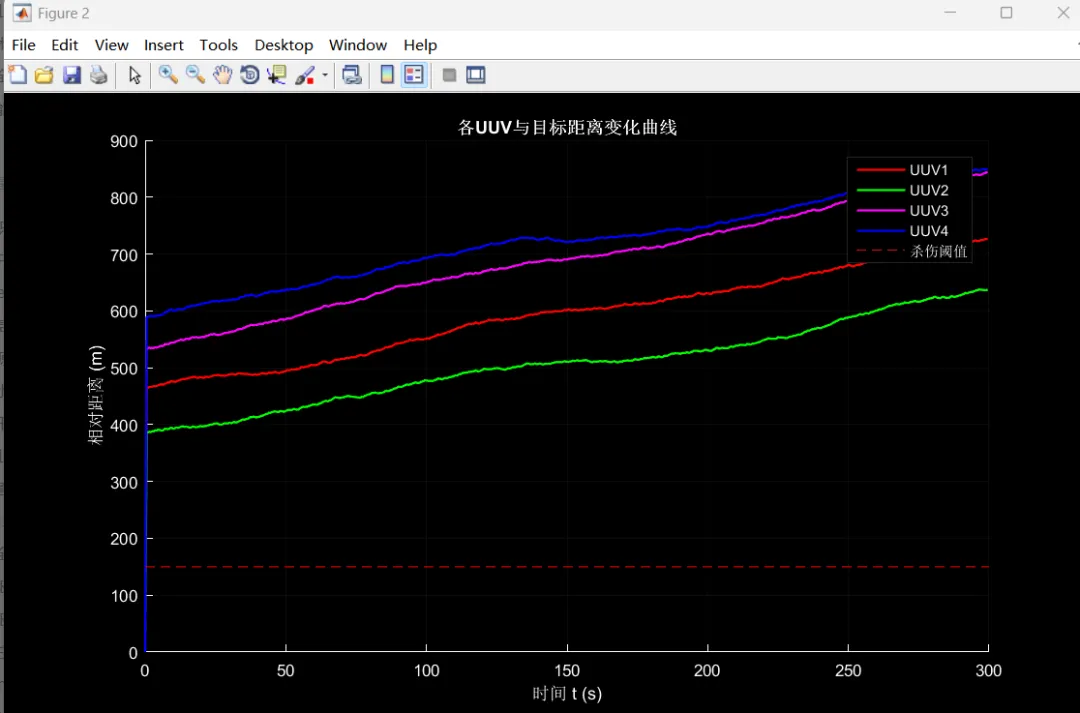This screenshot has height=713, width=1080.
Task: Click the x-axis tick label 300
Action: pyautogui.click(x=988, y=671)
